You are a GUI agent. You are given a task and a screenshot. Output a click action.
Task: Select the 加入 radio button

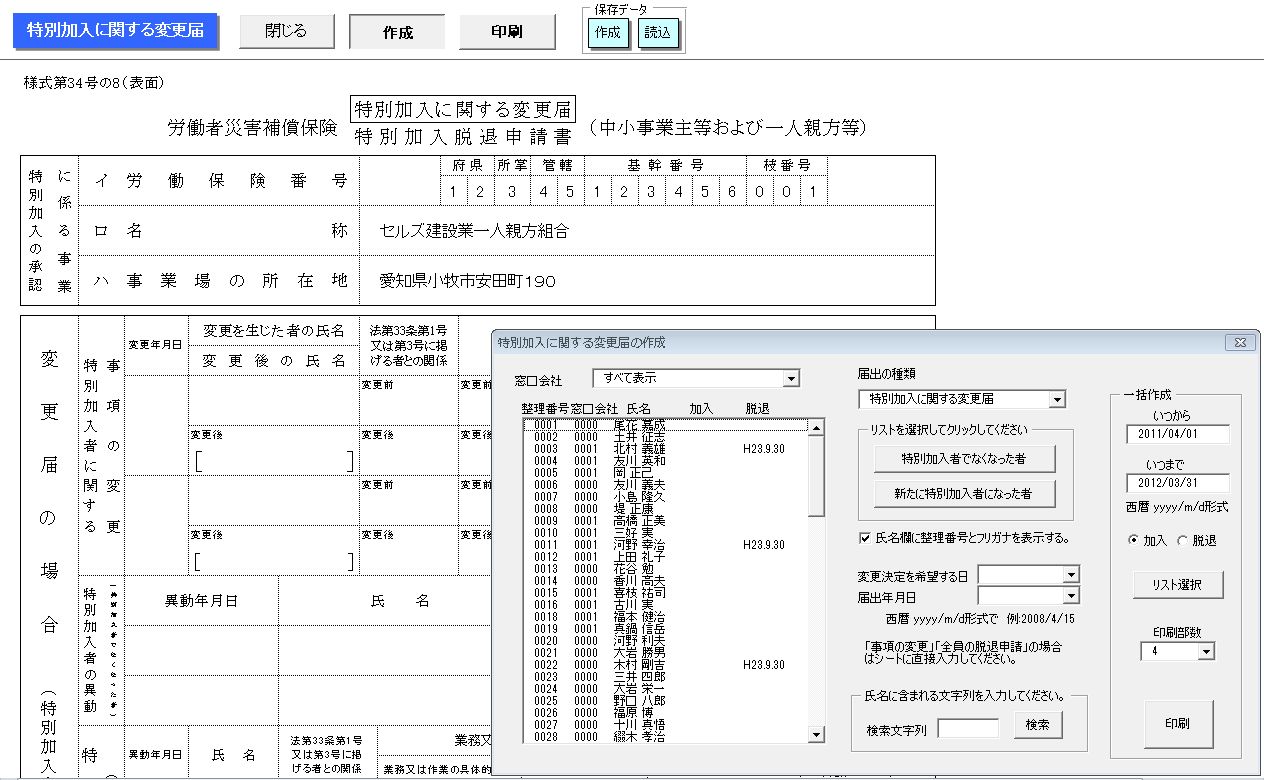tap(1133, 540)
